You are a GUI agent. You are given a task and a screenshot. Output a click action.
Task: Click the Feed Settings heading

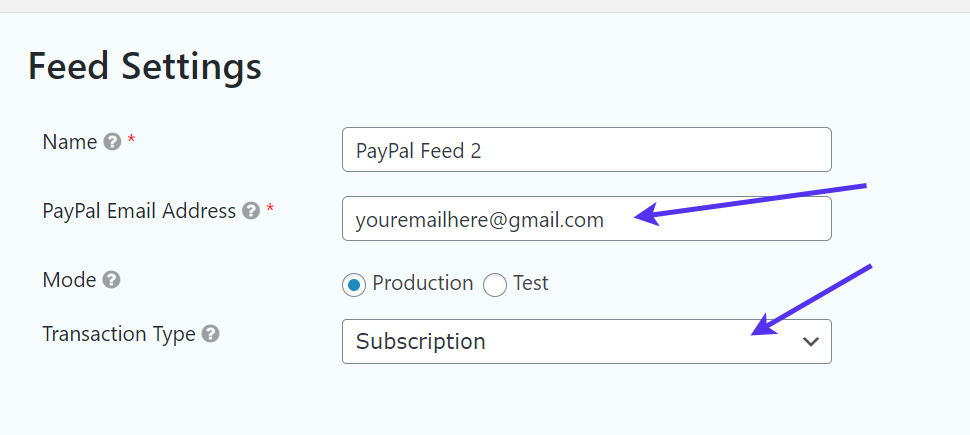(x=145, y=67)
